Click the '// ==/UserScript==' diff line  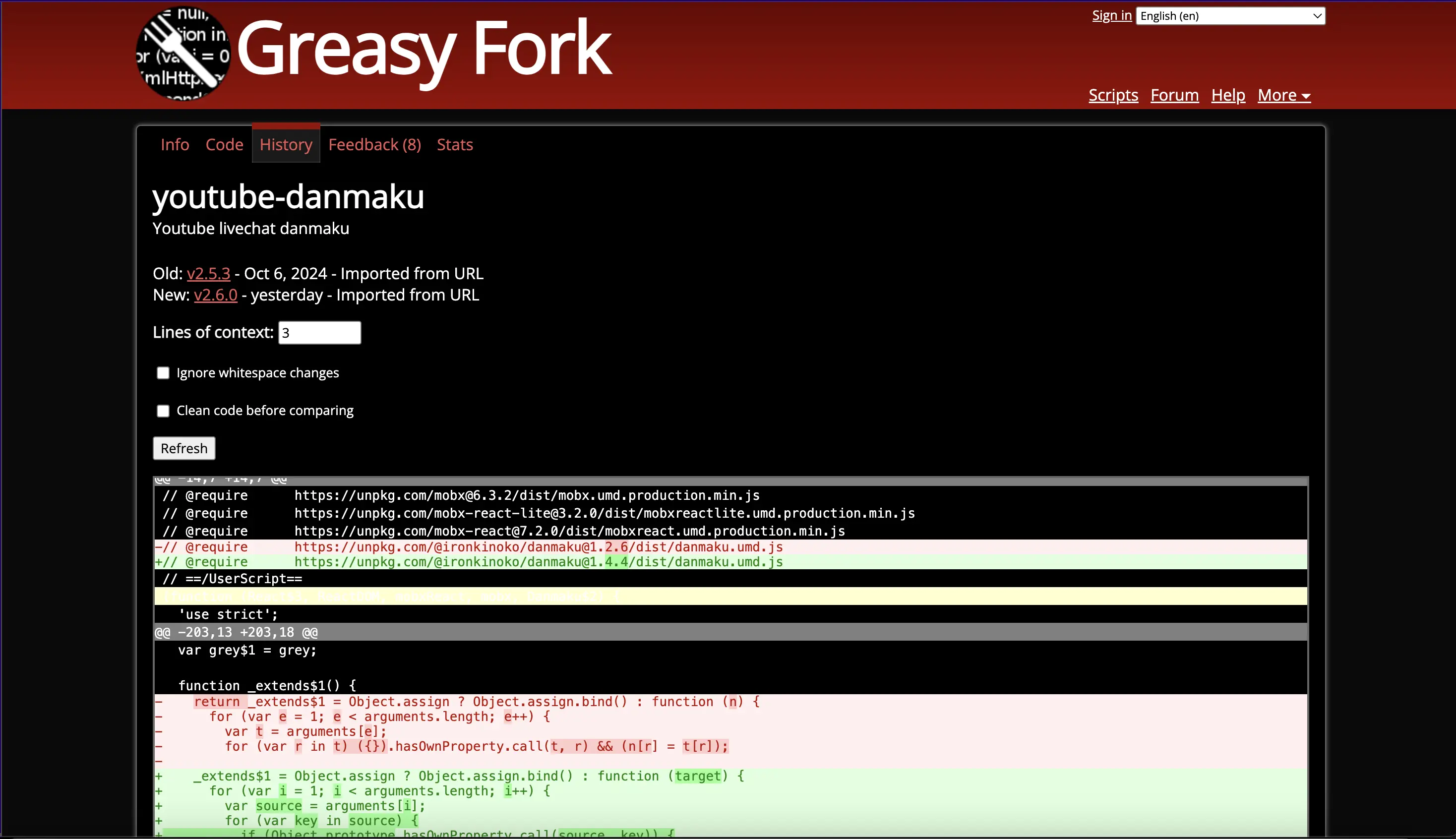coord(730,579)
